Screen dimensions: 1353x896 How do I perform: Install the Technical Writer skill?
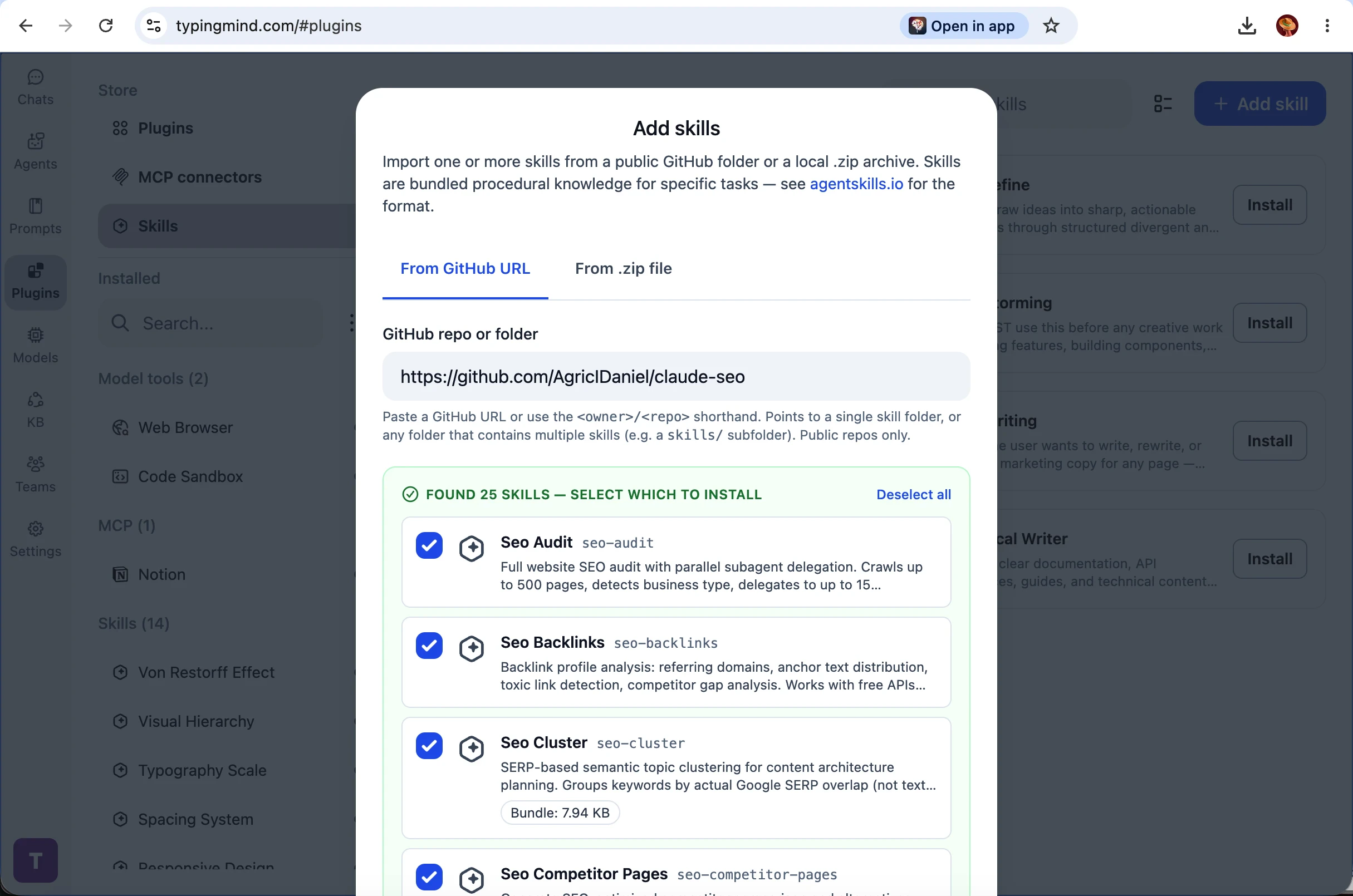(x=1269, y=559)
